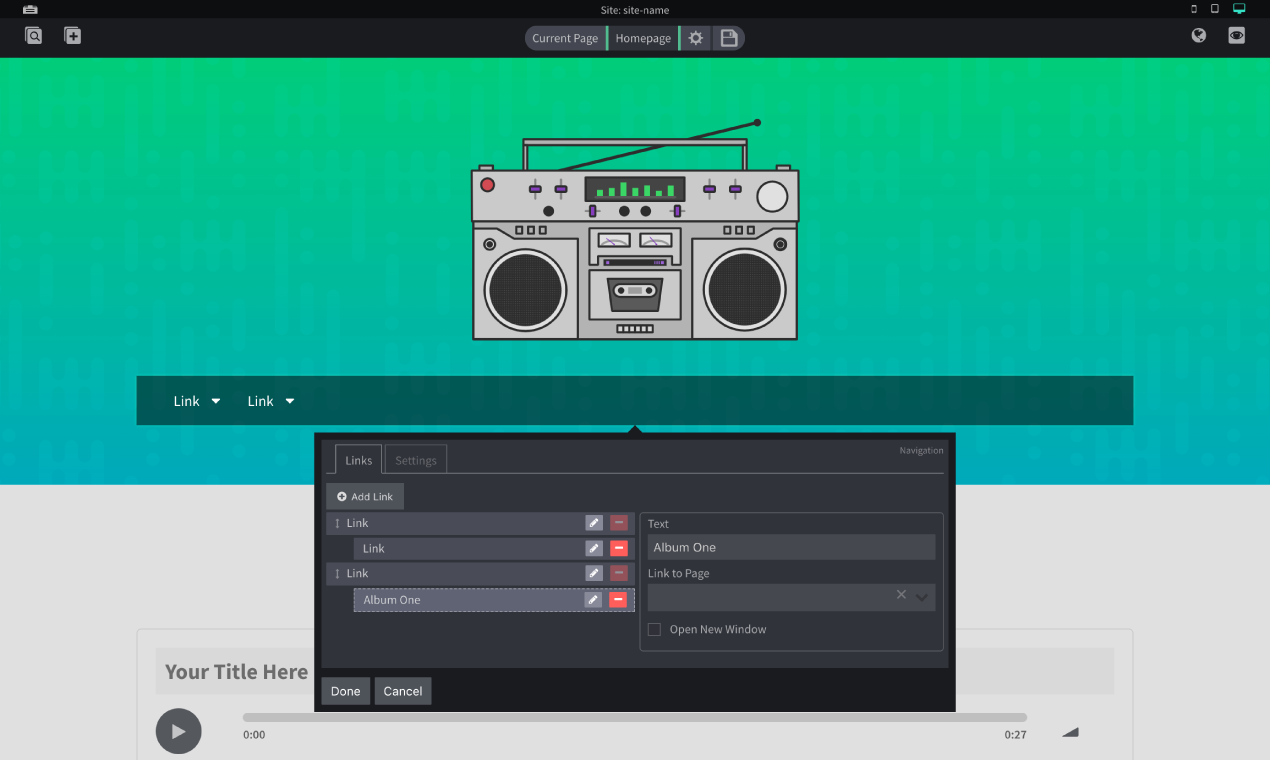Open the page search magnifier tool
The image size is (1270, 760).
tap(34, 36)
